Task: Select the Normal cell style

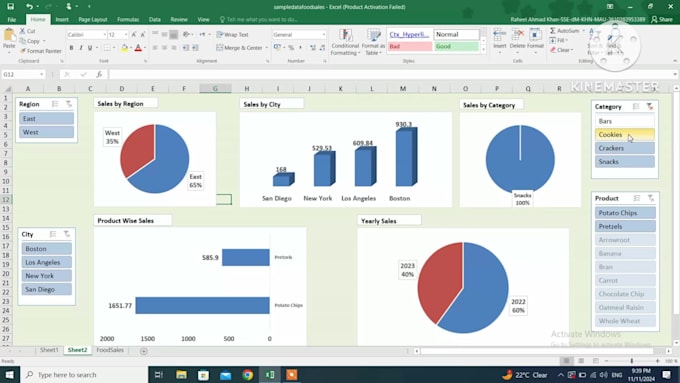Action: click(x=456, y=34)
